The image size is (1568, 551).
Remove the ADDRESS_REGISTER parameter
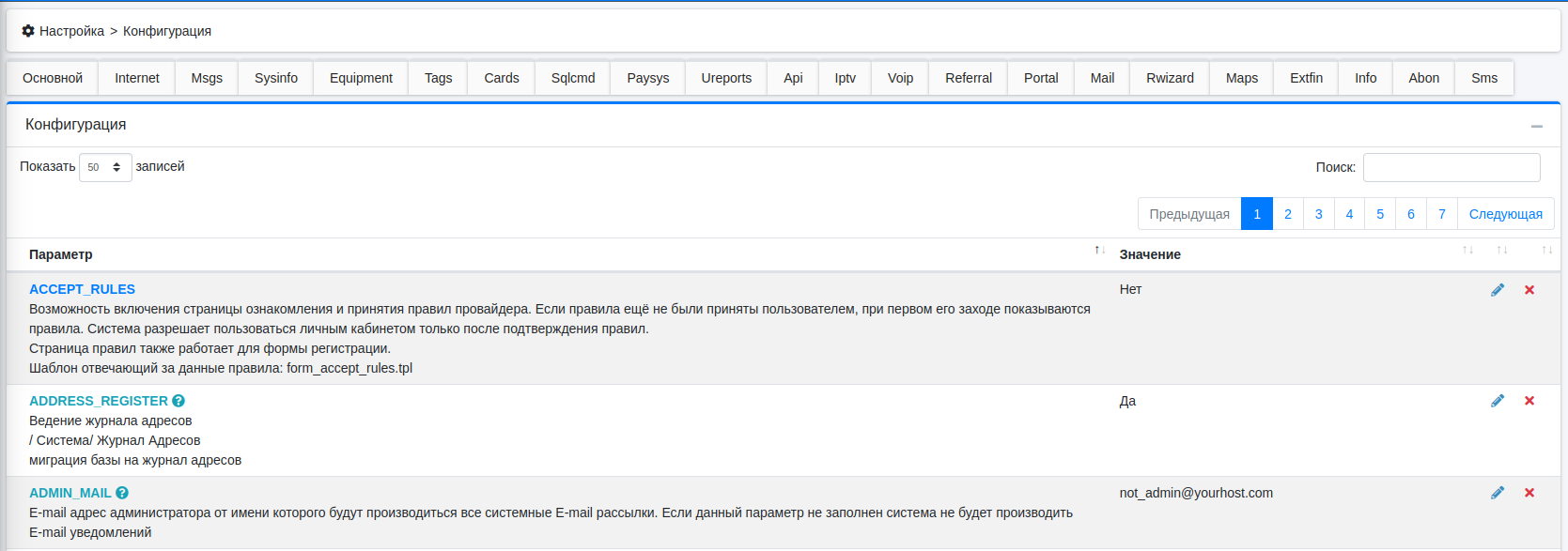(1529, 401)
